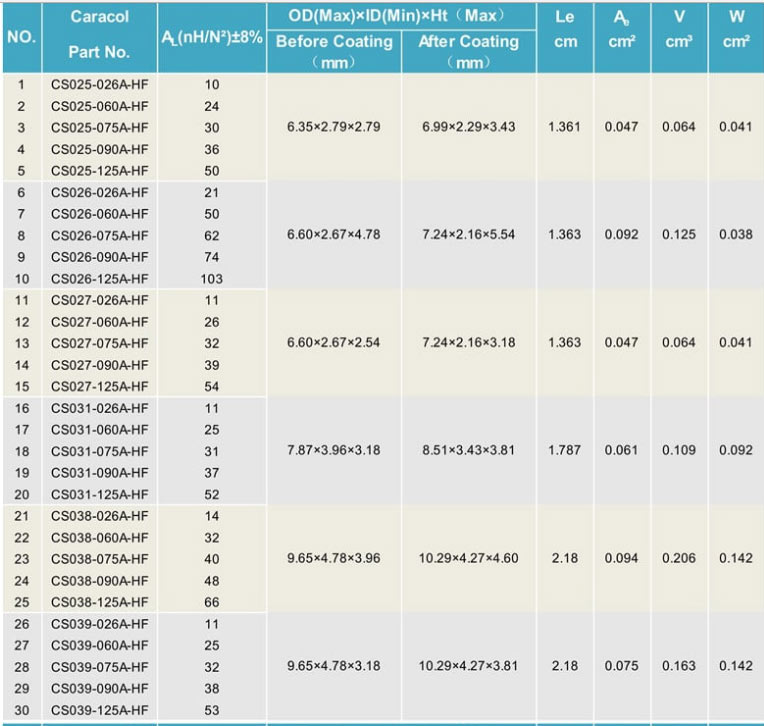The width and height of the screenshot is (764, 726).
Task: Select part number CS025-026A-HF
Action: 99,85
